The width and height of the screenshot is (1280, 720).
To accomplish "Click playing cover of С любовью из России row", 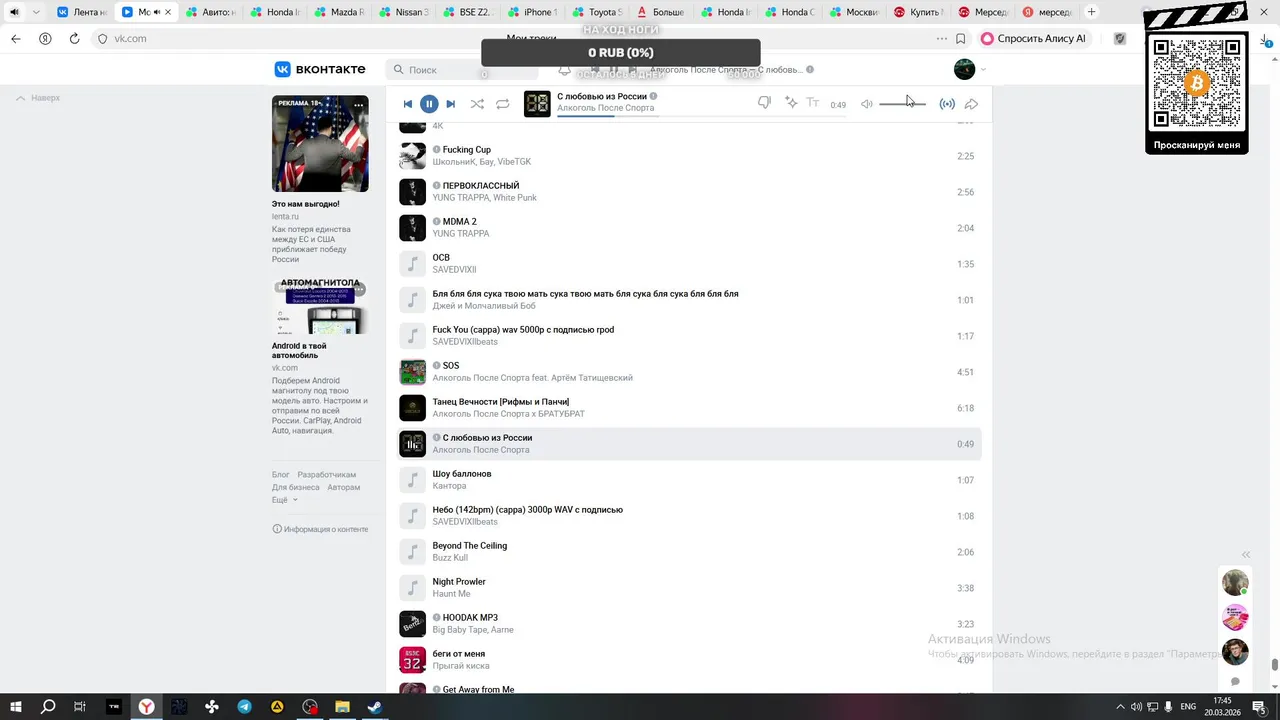I will pyautogui.click(x=413, y=444).
